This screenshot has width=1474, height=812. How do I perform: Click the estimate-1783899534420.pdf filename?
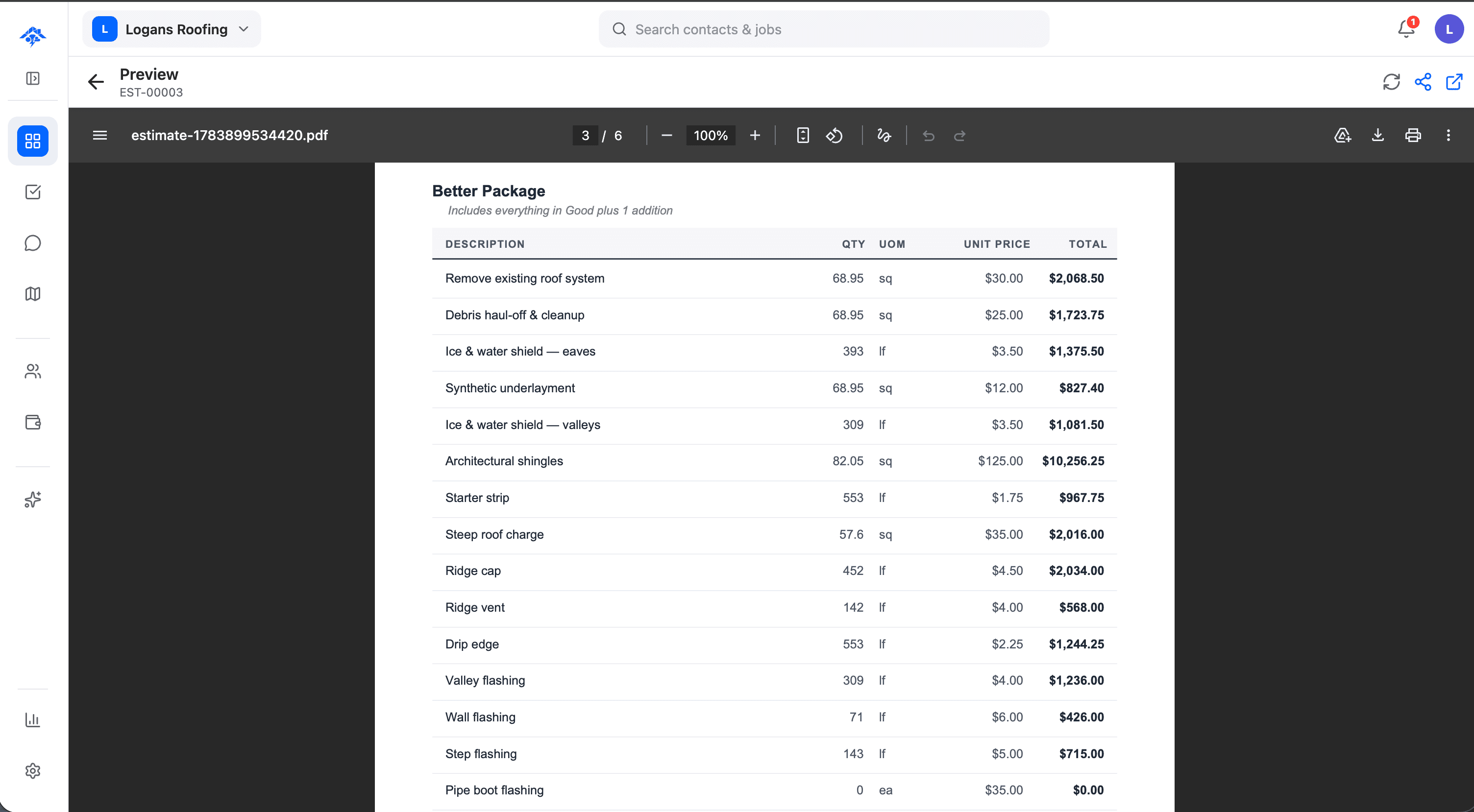(x=229, y=136)
